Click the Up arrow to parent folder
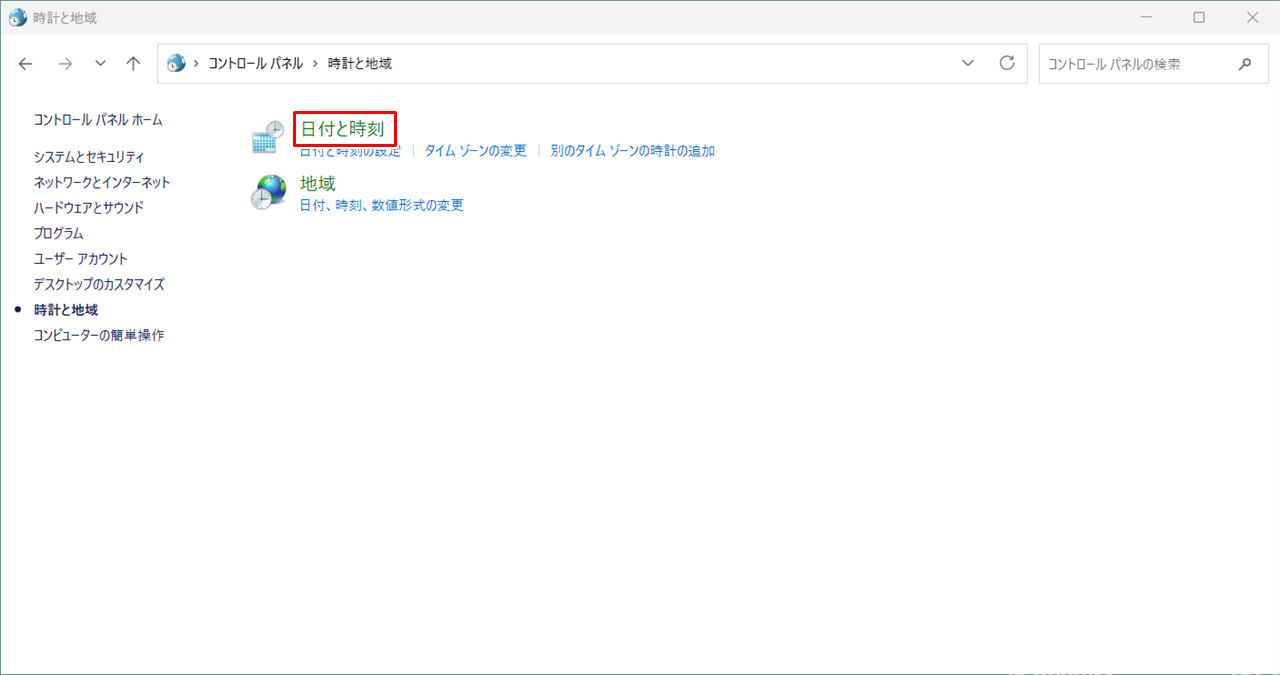1280x675 pixels. [133, 64]
